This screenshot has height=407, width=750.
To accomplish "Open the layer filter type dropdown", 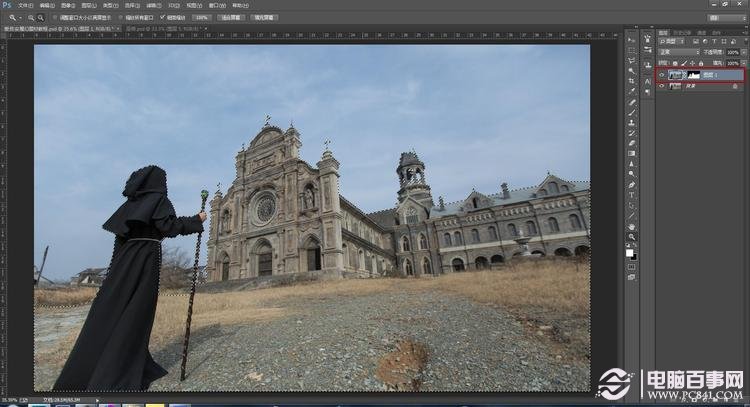I will pos(669,43).
